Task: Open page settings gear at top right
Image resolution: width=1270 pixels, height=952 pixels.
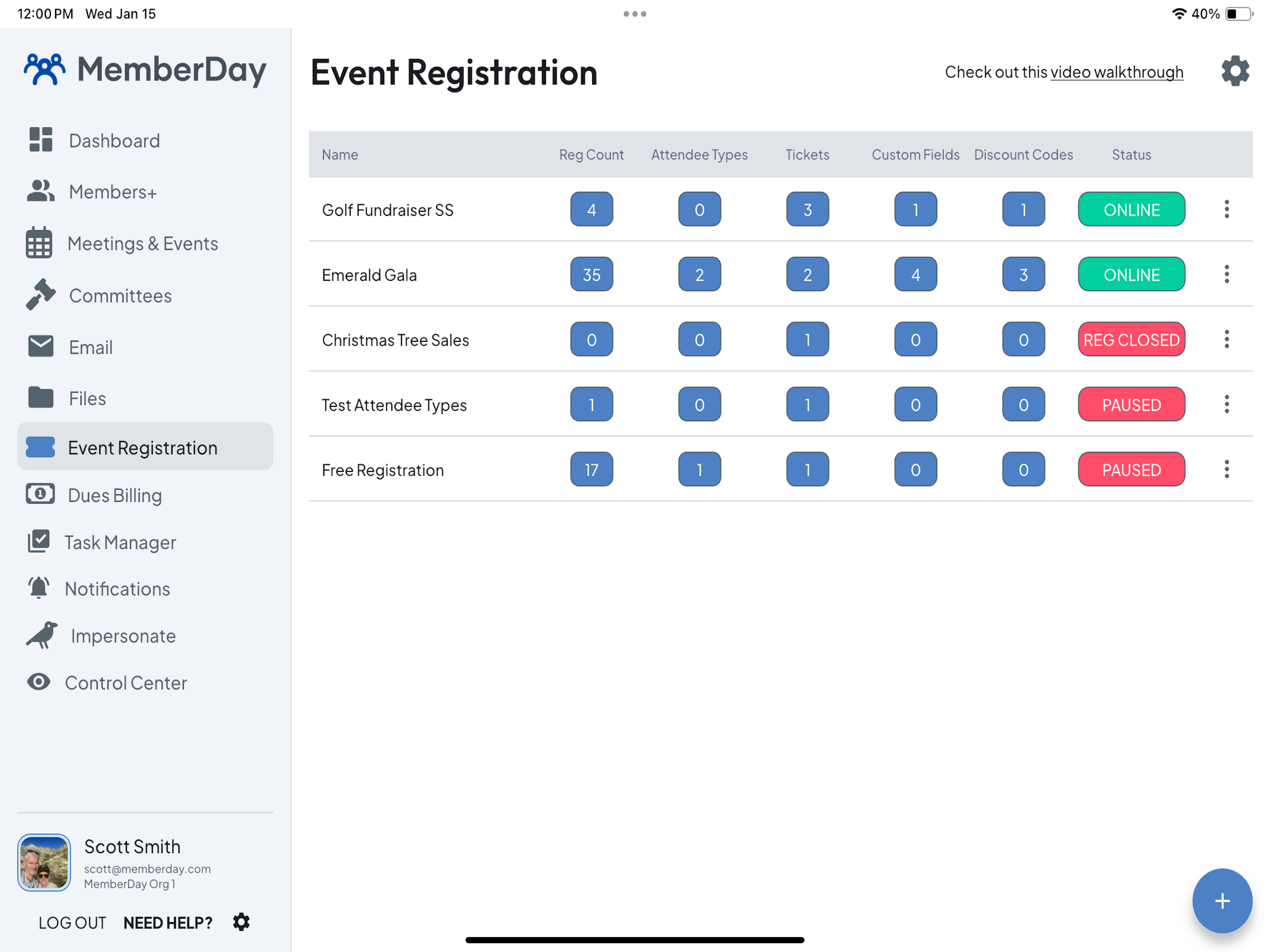Action: point(1235,71)
